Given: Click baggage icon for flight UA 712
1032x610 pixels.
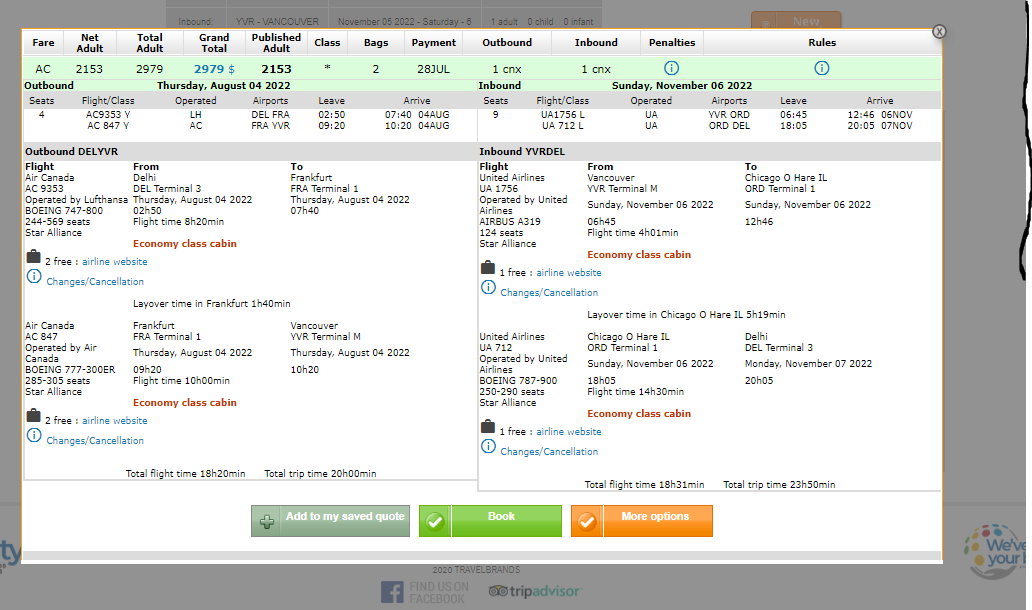Looking at the screenshot, I should click(488, 430).
